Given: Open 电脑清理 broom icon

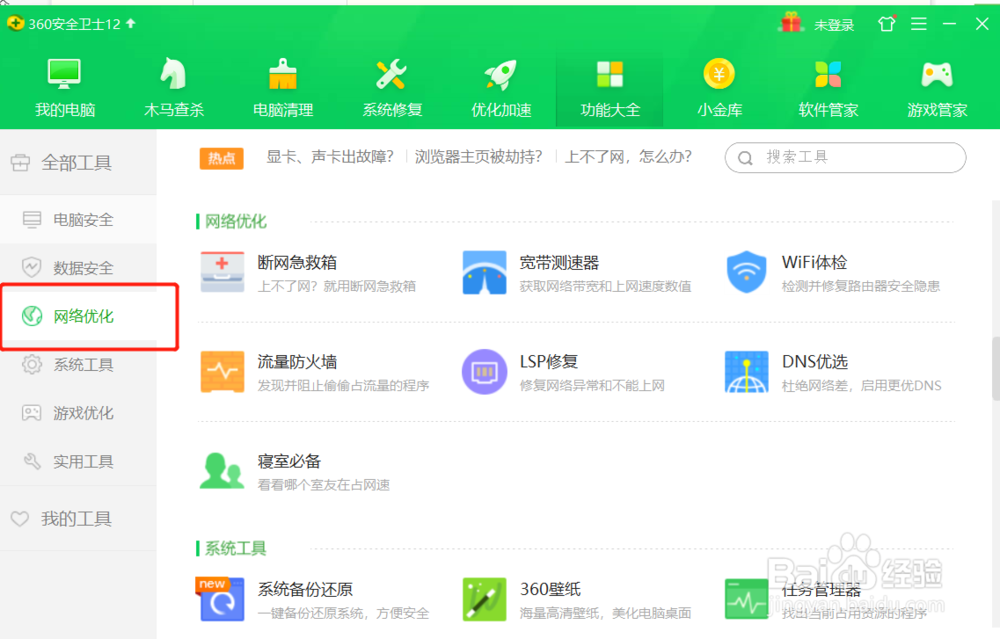Looking at the screenshot, I should tap(283, 74).
